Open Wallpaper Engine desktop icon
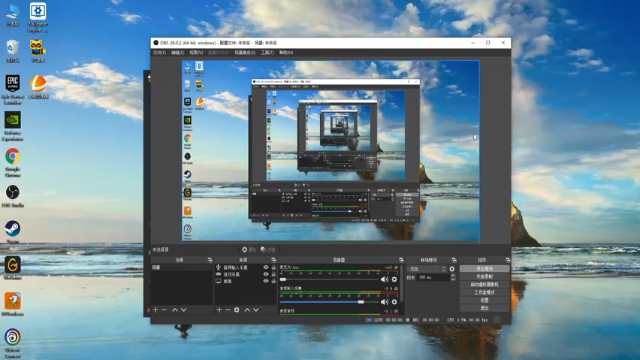 pos(38,17)
